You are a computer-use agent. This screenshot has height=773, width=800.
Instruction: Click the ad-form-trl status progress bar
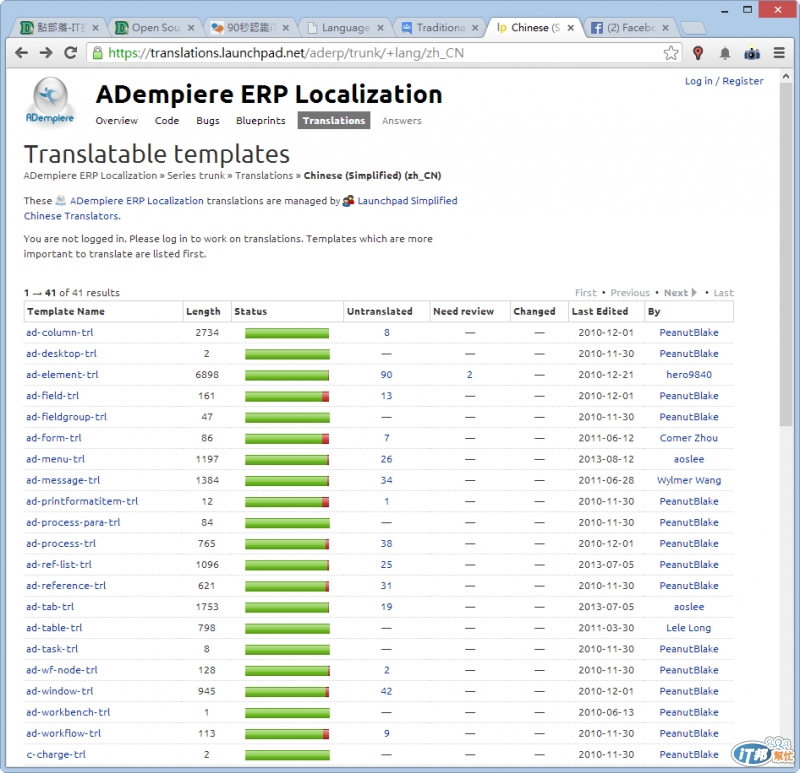click(x=287, y=438)
